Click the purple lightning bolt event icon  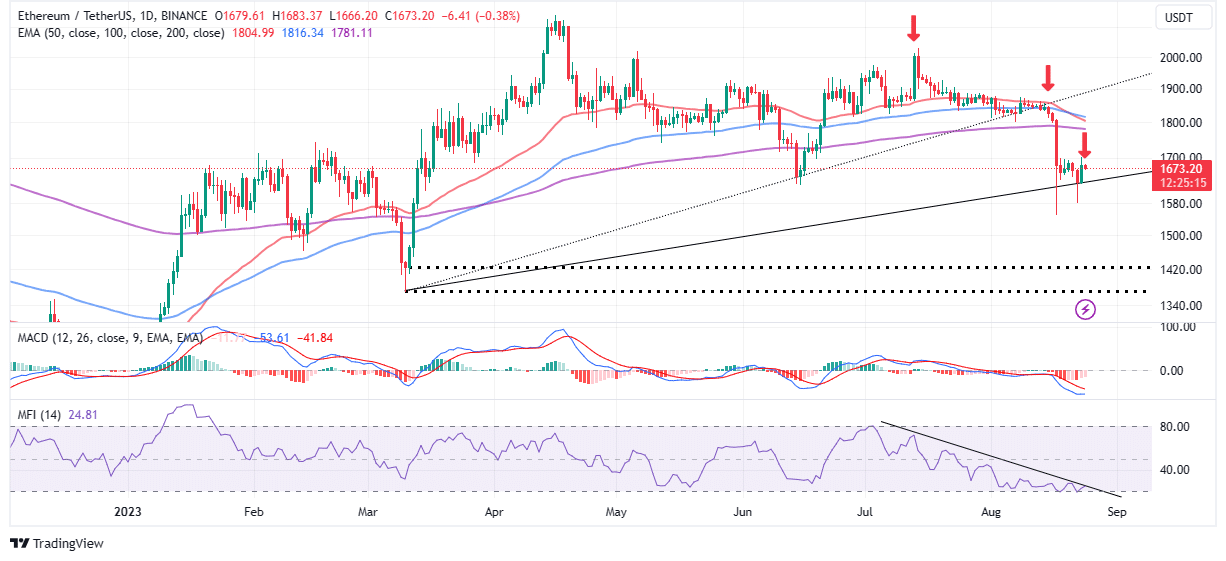click(1085, 310)
